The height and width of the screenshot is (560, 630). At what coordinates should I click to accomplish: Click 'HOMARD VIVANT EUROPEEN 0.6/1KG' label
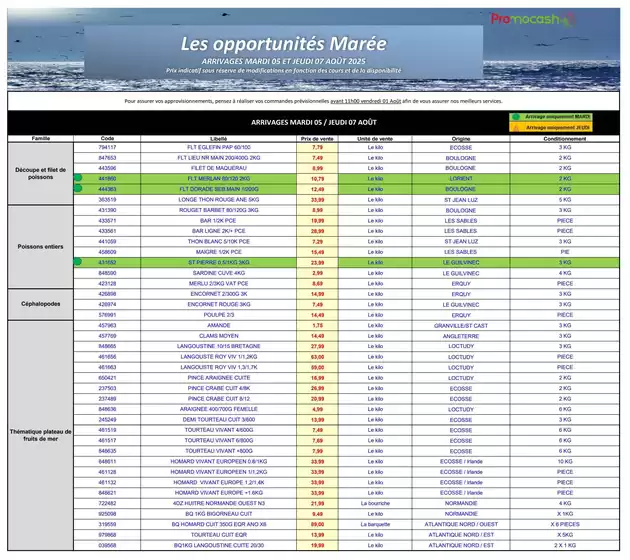pyautogui.click(x=219, y=462)
